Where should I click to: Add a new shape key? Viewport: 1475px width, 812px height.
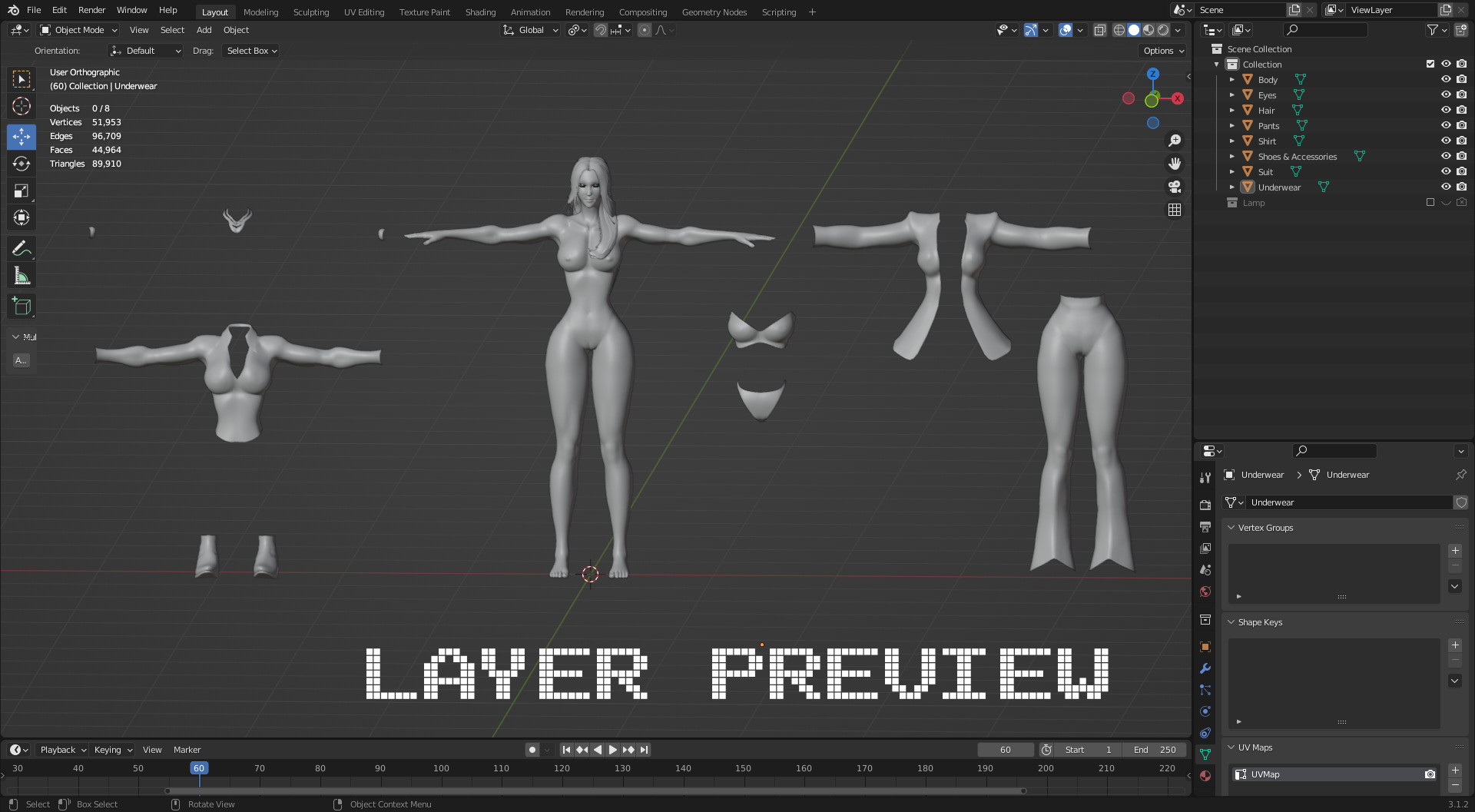pos(1455,645)
